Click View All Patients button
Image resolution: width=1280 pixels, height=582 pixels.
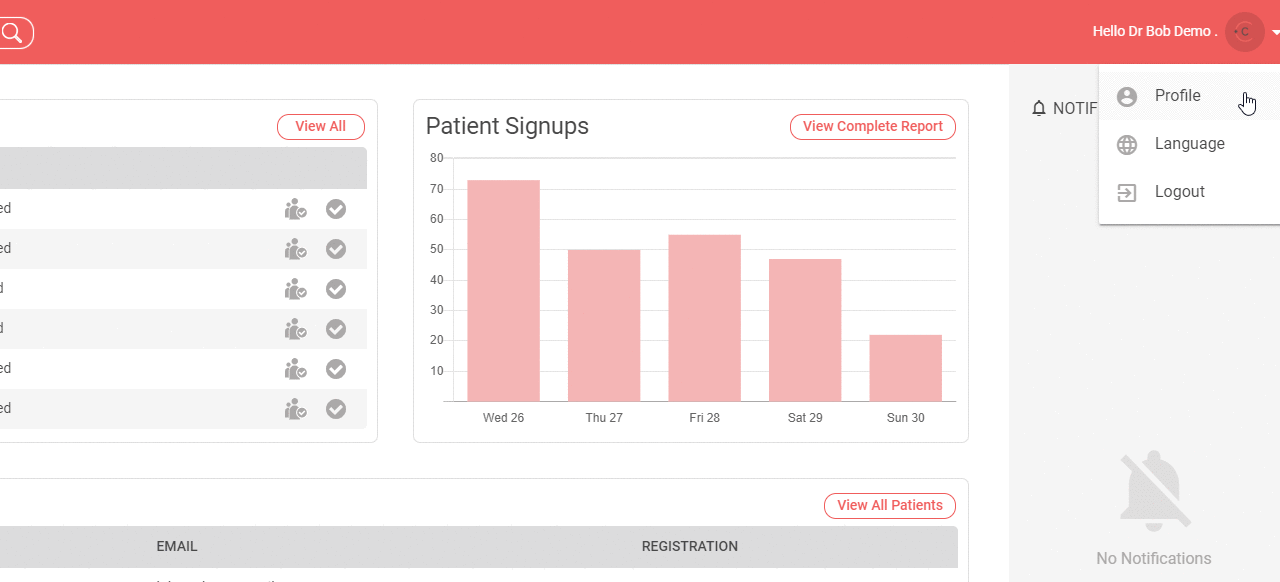coord(889,506)
